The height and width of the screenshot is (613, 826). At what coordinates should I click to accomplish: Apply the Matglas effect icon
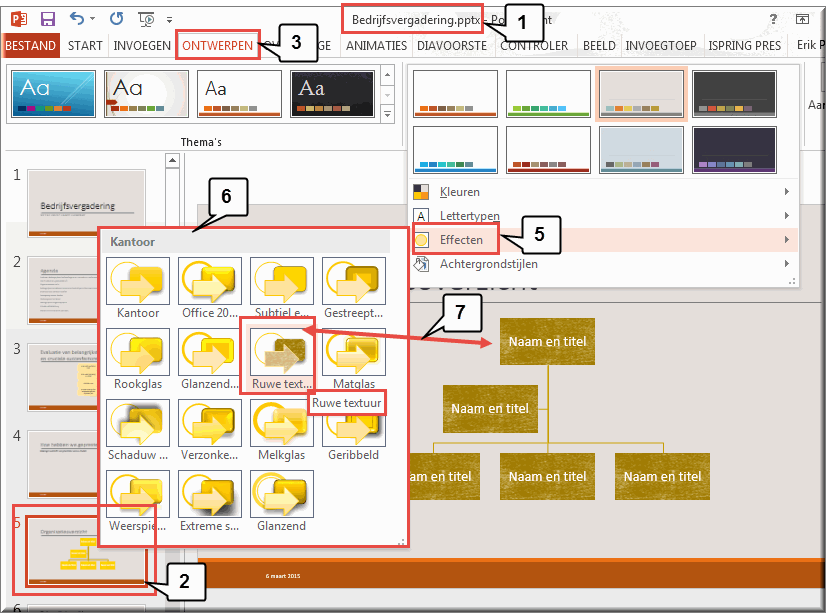pyautogui.click(x=353, y=352)
